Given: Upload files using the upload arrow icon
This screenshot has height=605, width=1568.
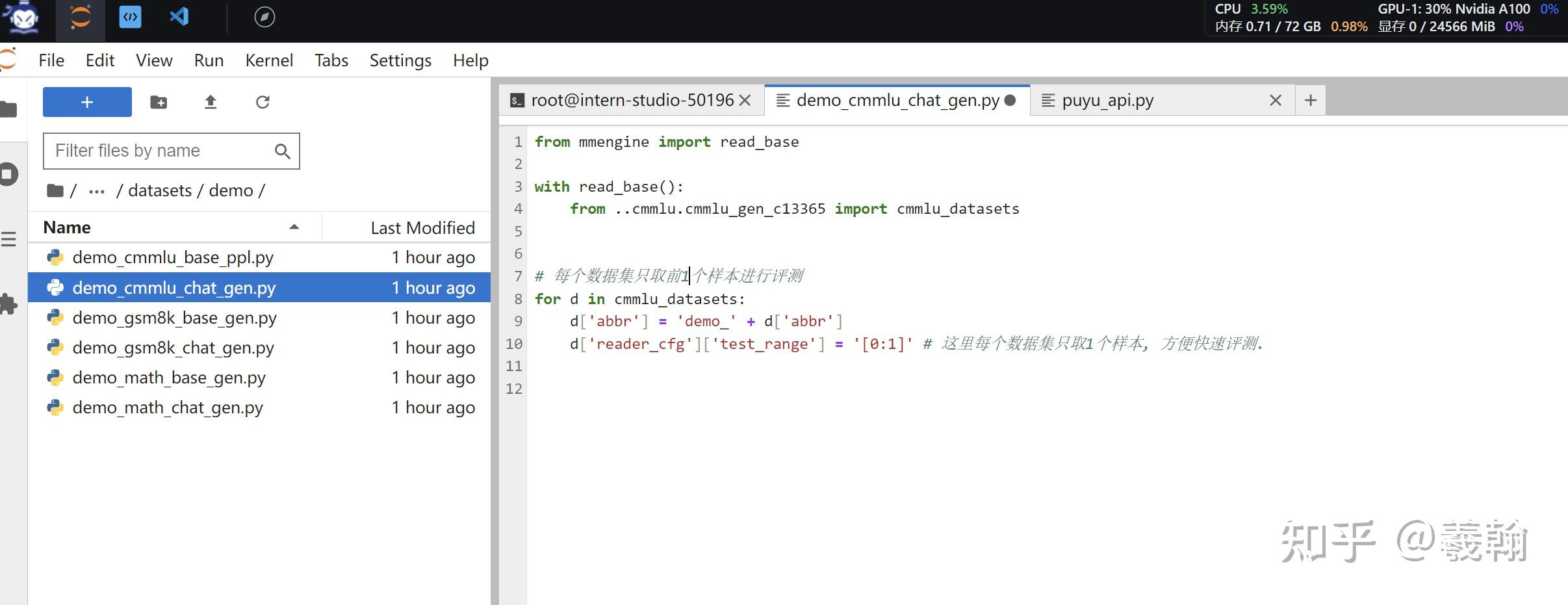Looking at the screenshot, I should (x=211, y=101).
